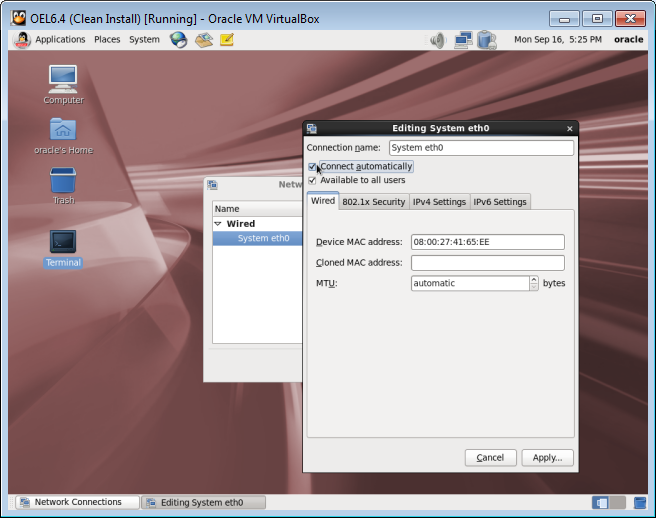Select Editing System eth0 taskbar button

pos(203,502)
